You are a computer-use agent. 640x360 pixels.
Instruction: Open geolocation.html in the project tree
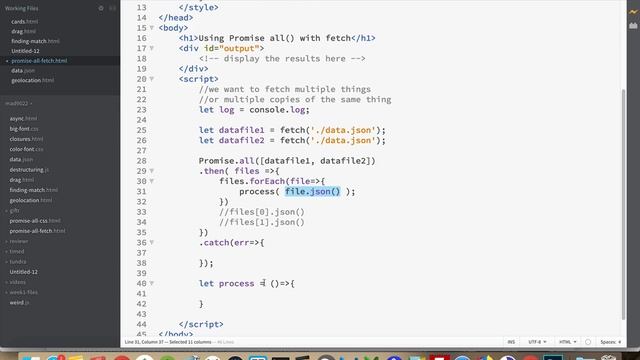click(x=31, y=200)
